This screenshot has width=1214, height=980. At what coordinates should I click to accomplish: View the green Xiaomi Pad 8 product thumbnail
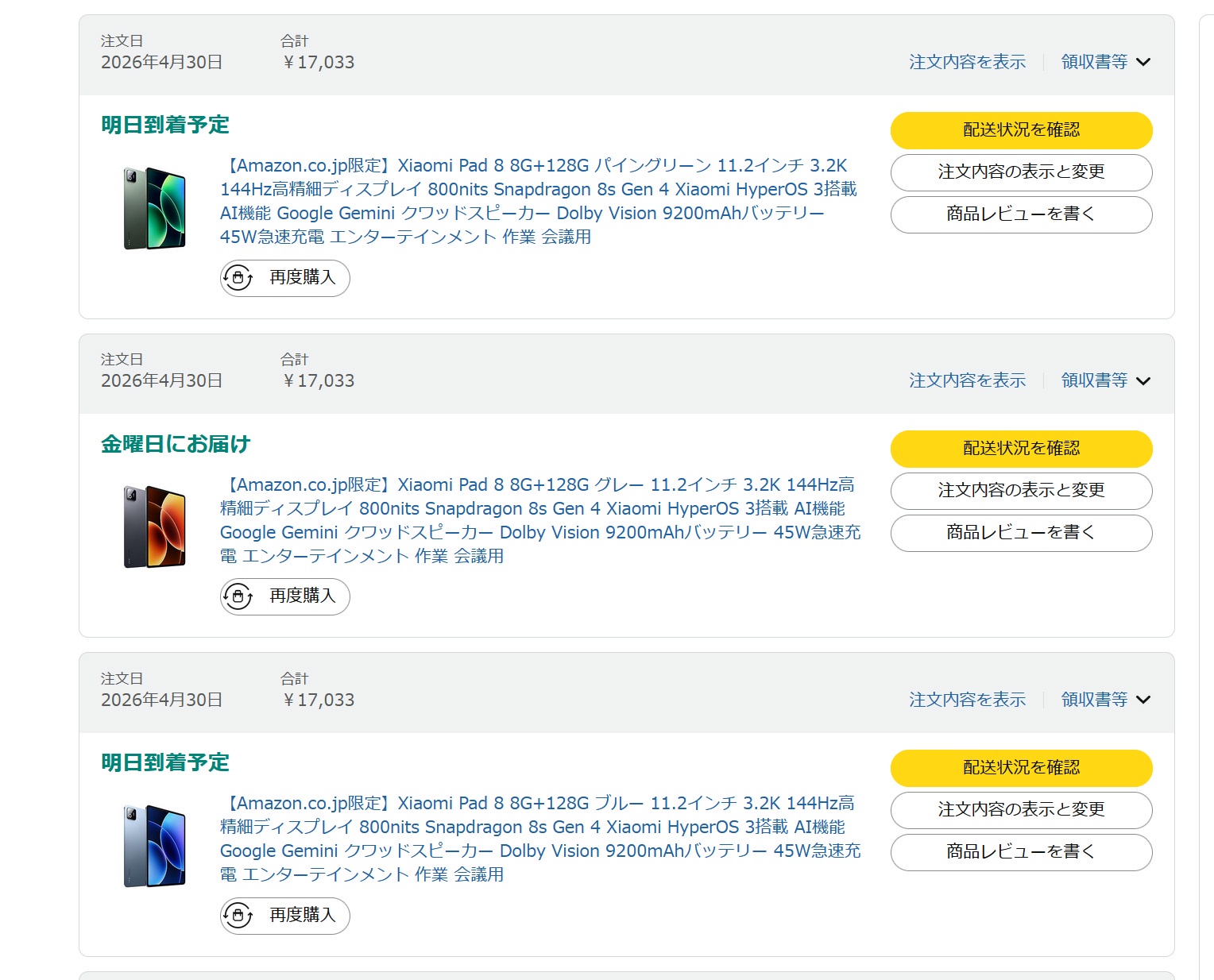tap(155, 208)
